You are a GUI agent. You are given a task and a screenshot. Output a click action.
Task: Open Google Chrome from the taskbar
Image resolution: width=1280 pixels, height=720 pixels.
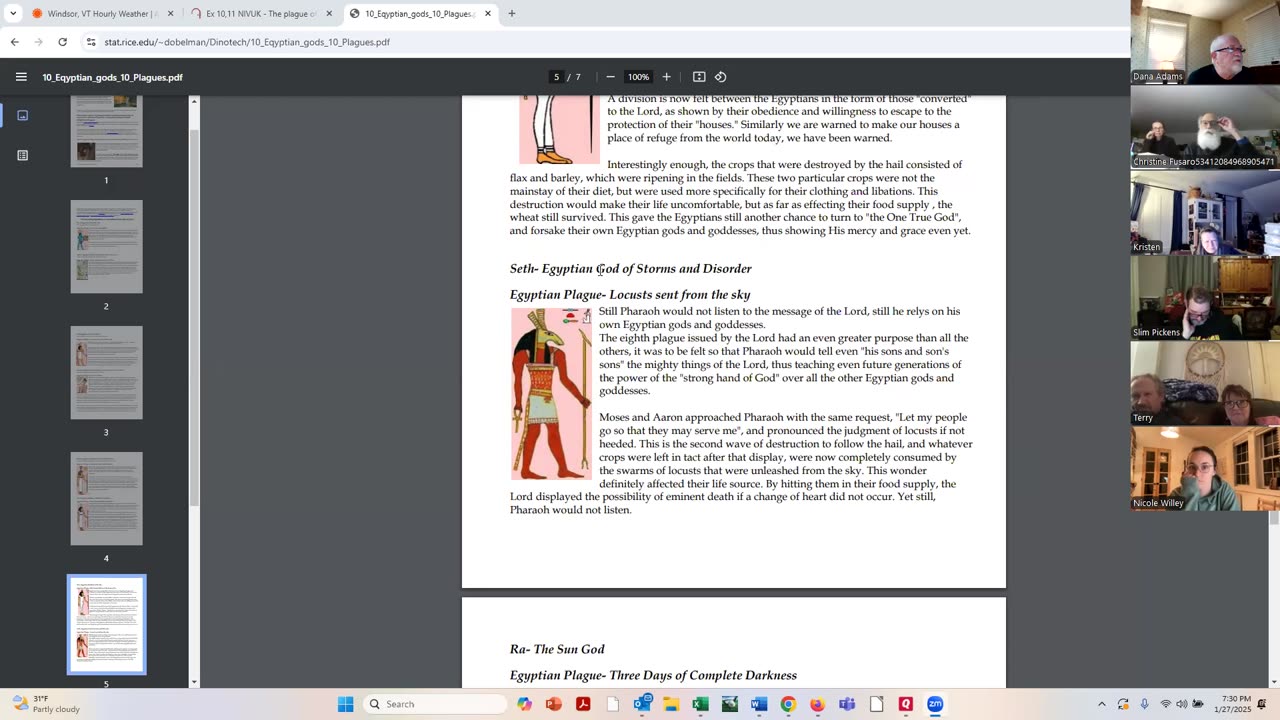788,704
